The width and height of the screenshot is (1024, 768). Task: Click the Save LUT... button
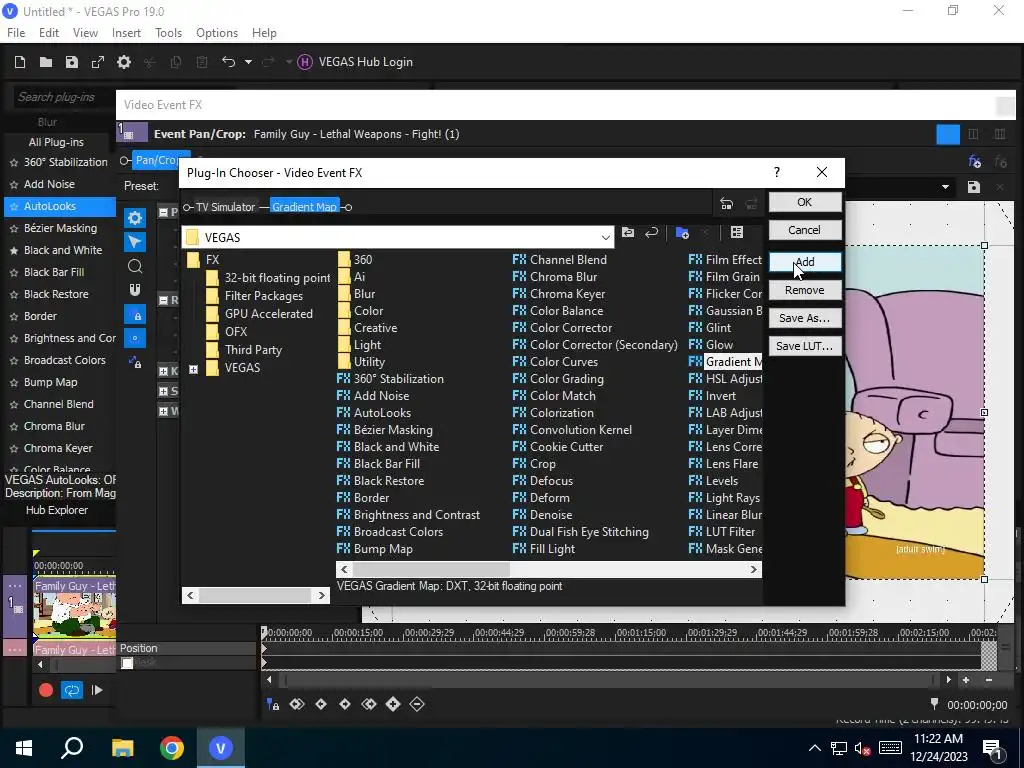(805, 346)
